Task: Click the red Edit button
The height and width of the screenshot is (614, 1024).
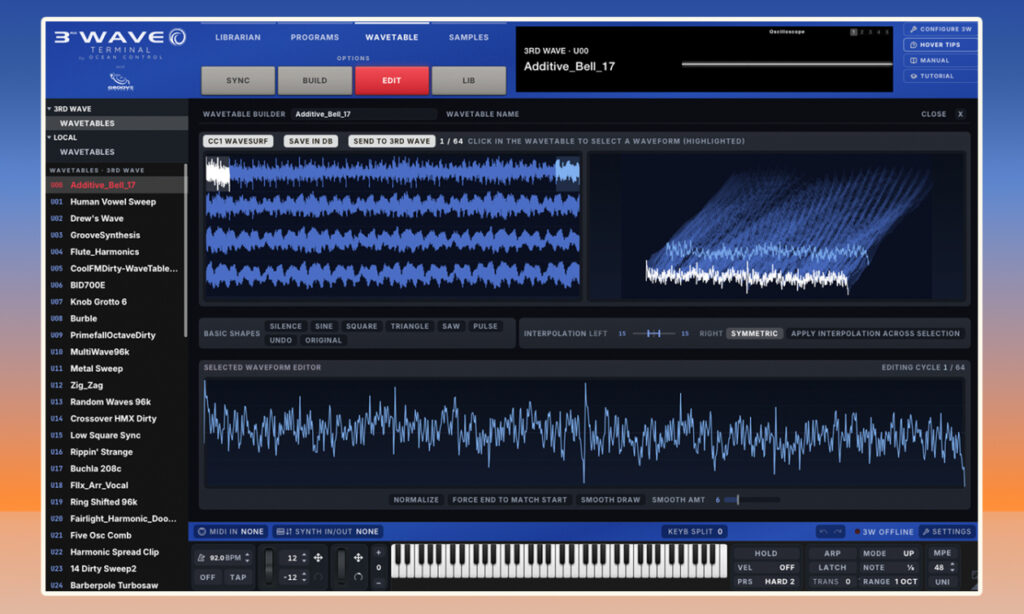Action: click(x=392, y=80)
